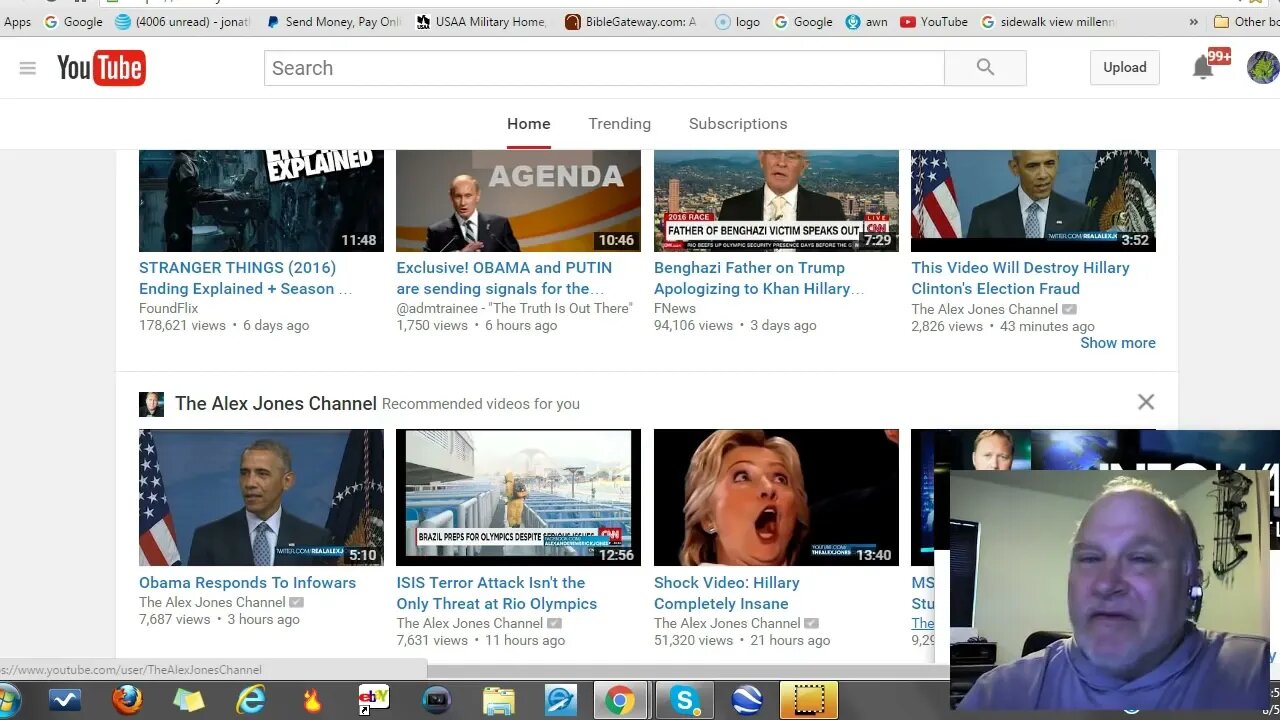
Task: Click '178,621 views' text
Action: click(182, 326)
